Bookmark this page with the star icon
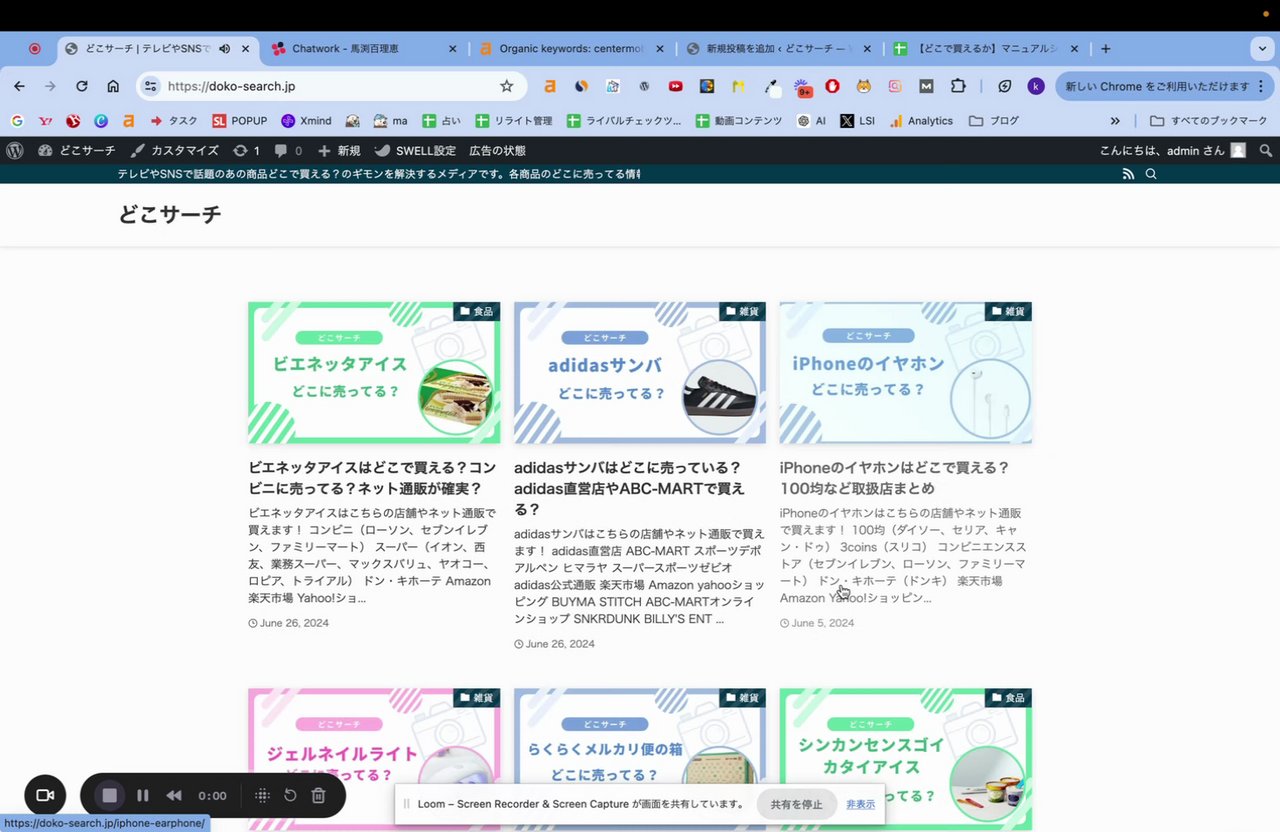1280x832 pixels. tap(506, 86)
